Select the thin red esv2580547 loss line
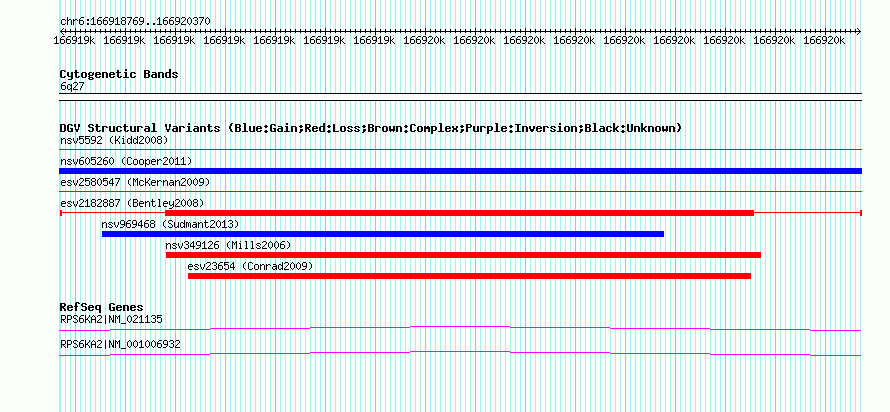The image size is (890, 412). [x=460, y=192]
